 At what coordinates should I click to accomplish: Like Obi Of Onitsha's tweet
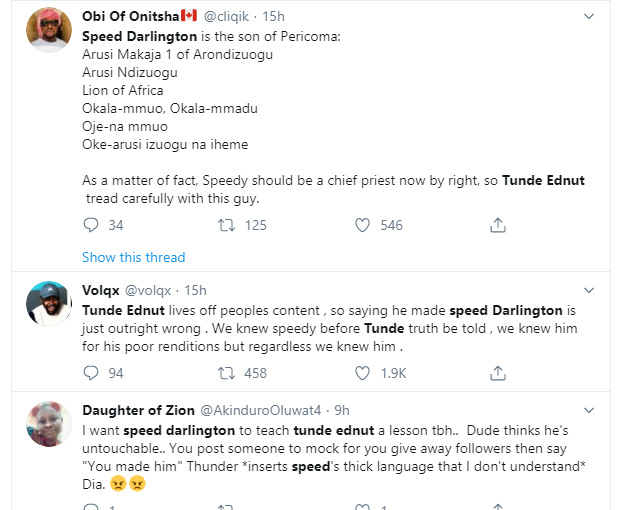[365, 225]
